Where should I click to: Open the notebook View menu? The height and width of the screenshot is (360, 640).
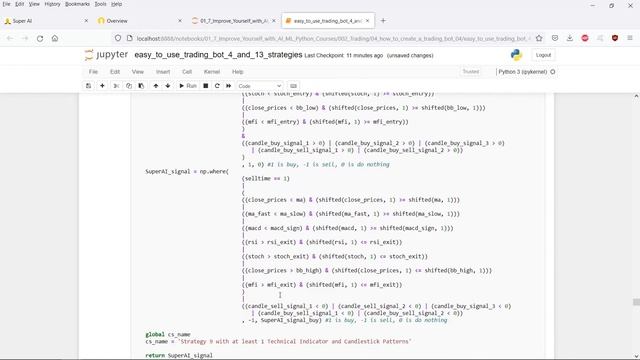tap(138, 72)
